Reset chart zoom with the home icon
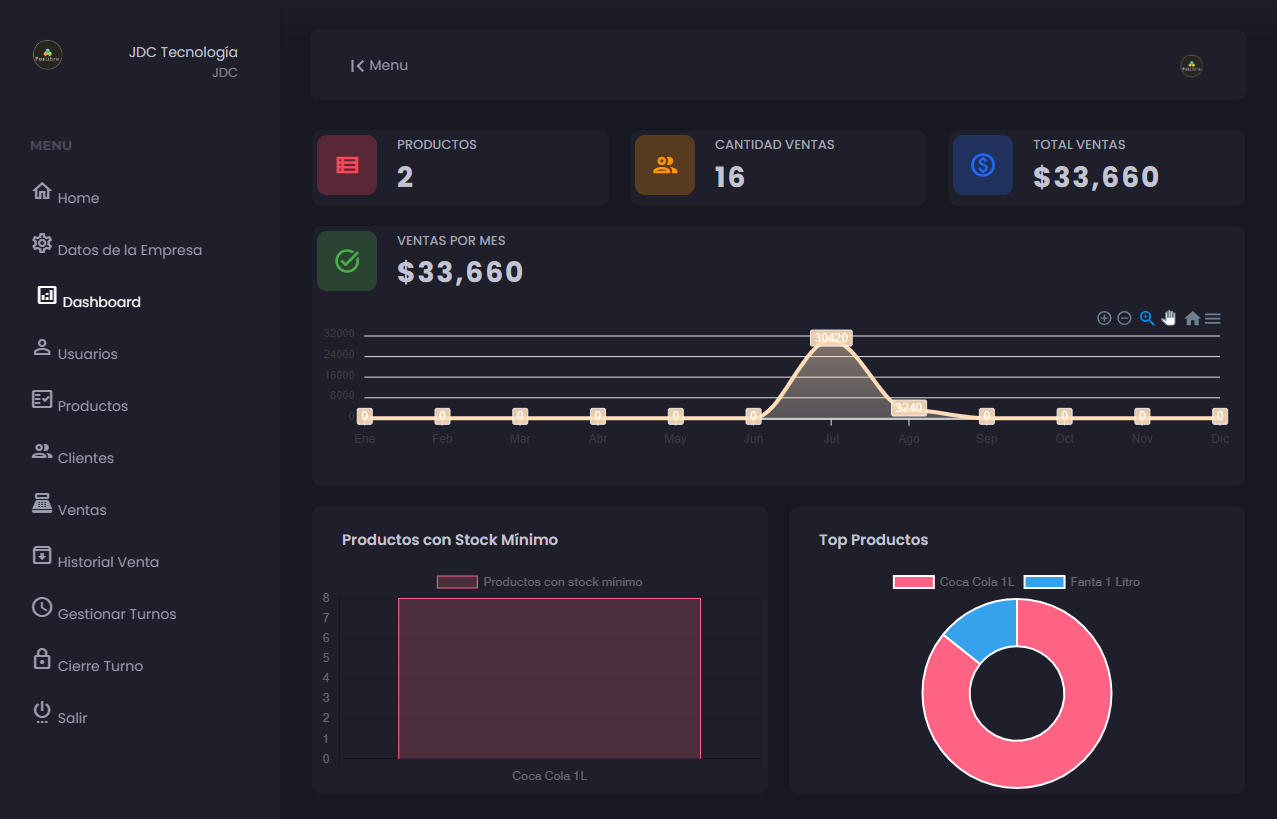 click(x=1192, y=318)
